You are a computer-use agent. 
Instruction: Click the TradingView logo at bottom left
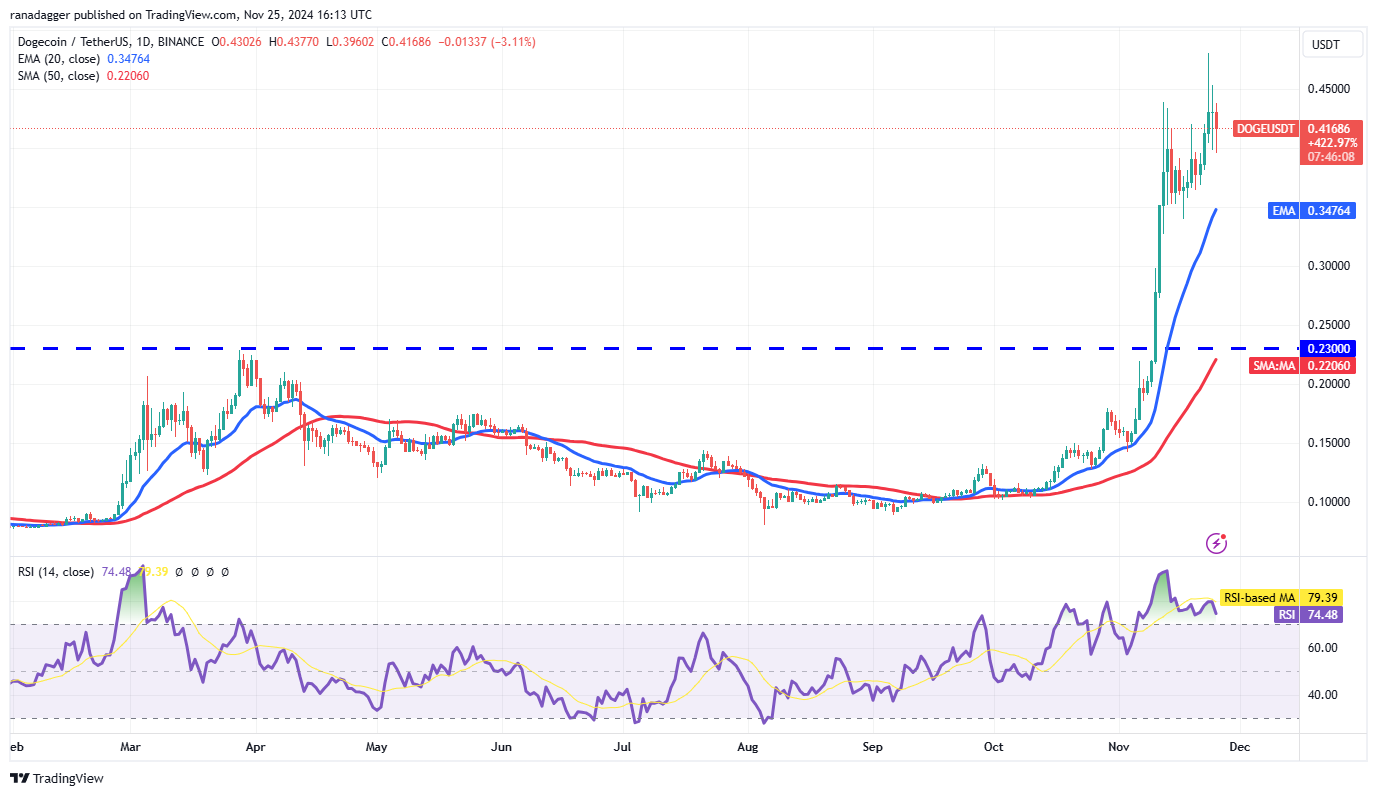57,778
